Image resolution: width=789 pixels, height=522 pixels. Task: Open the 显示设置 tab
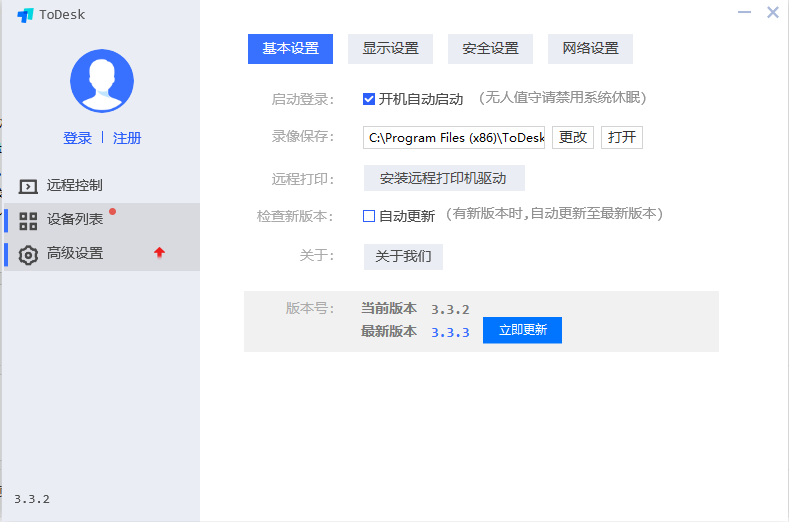390,49
